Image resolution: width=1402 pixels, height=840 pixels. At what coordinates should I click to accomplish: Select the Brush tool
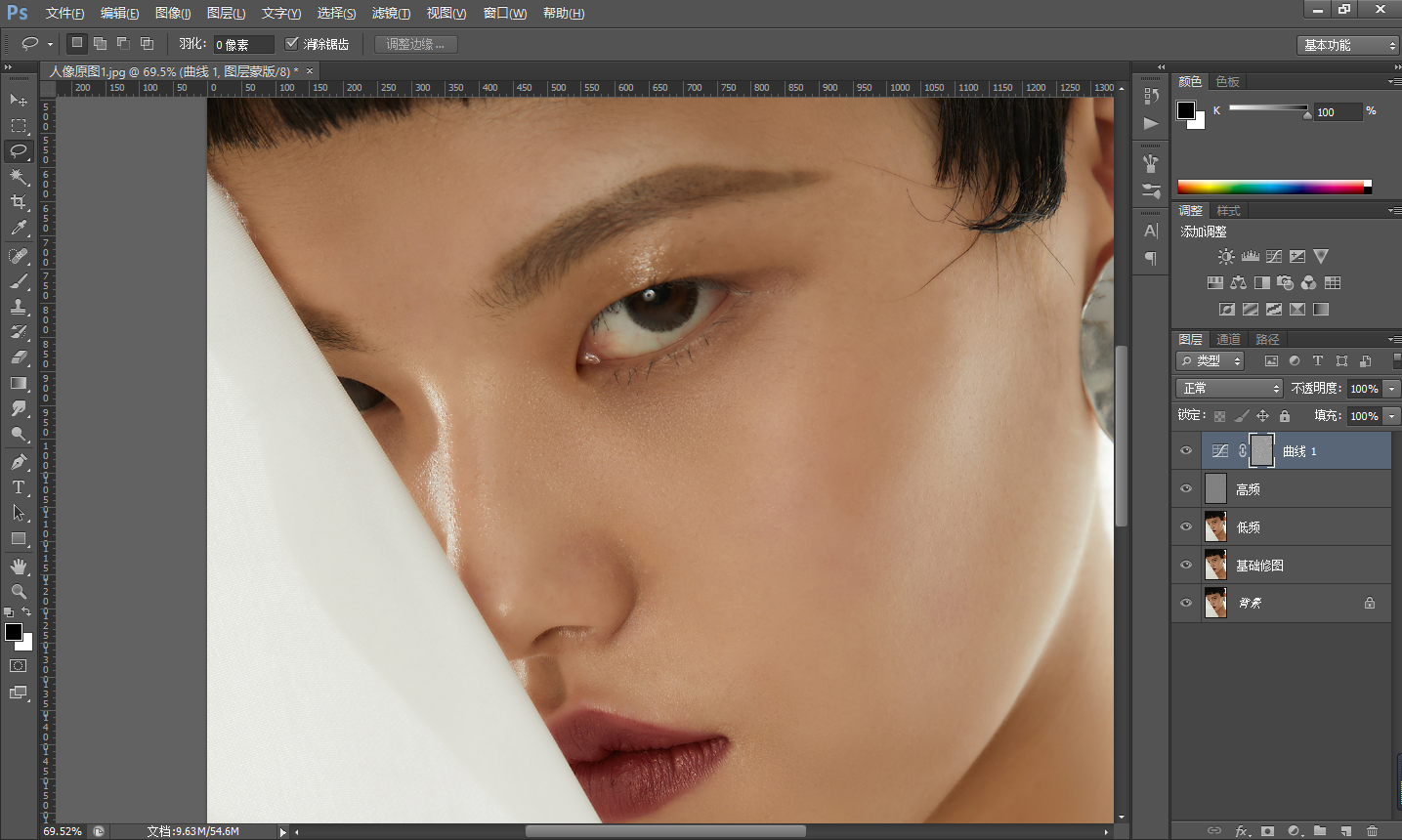tap(19, 281)
